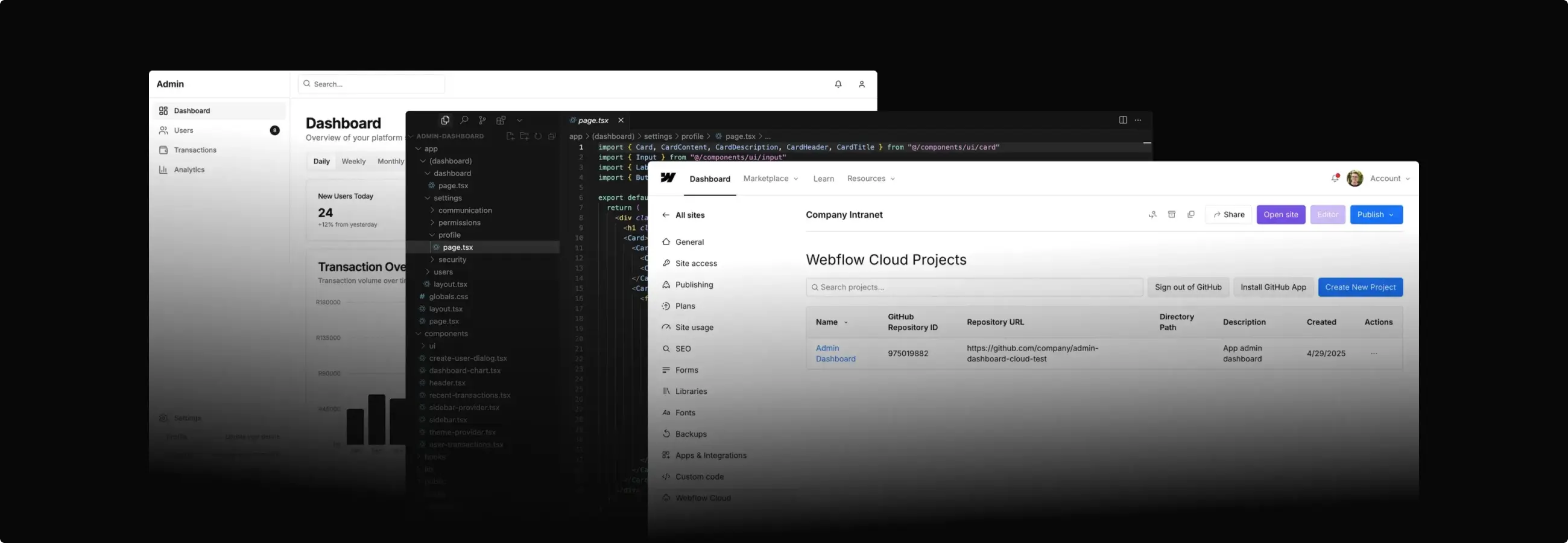Open the Admin Dashboard project link
The width and height of the screenshot is (1568, 543).
coord(835,353)
